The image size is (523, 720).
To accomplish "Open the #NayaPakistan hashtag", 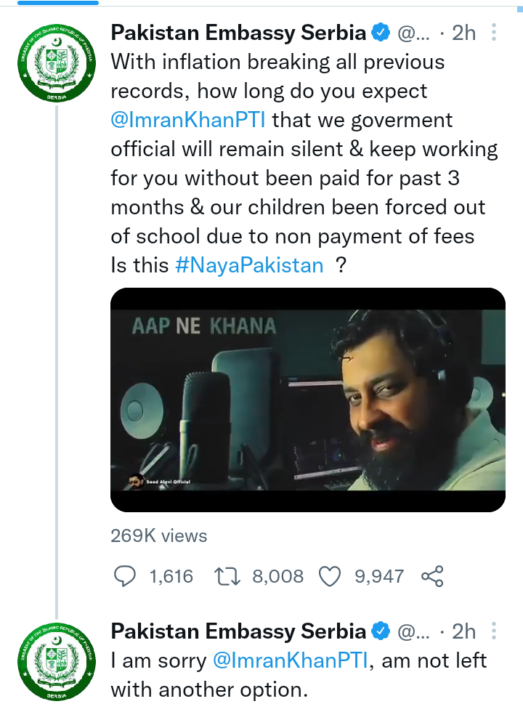I will pyautogui.click(x=249, y=265).
